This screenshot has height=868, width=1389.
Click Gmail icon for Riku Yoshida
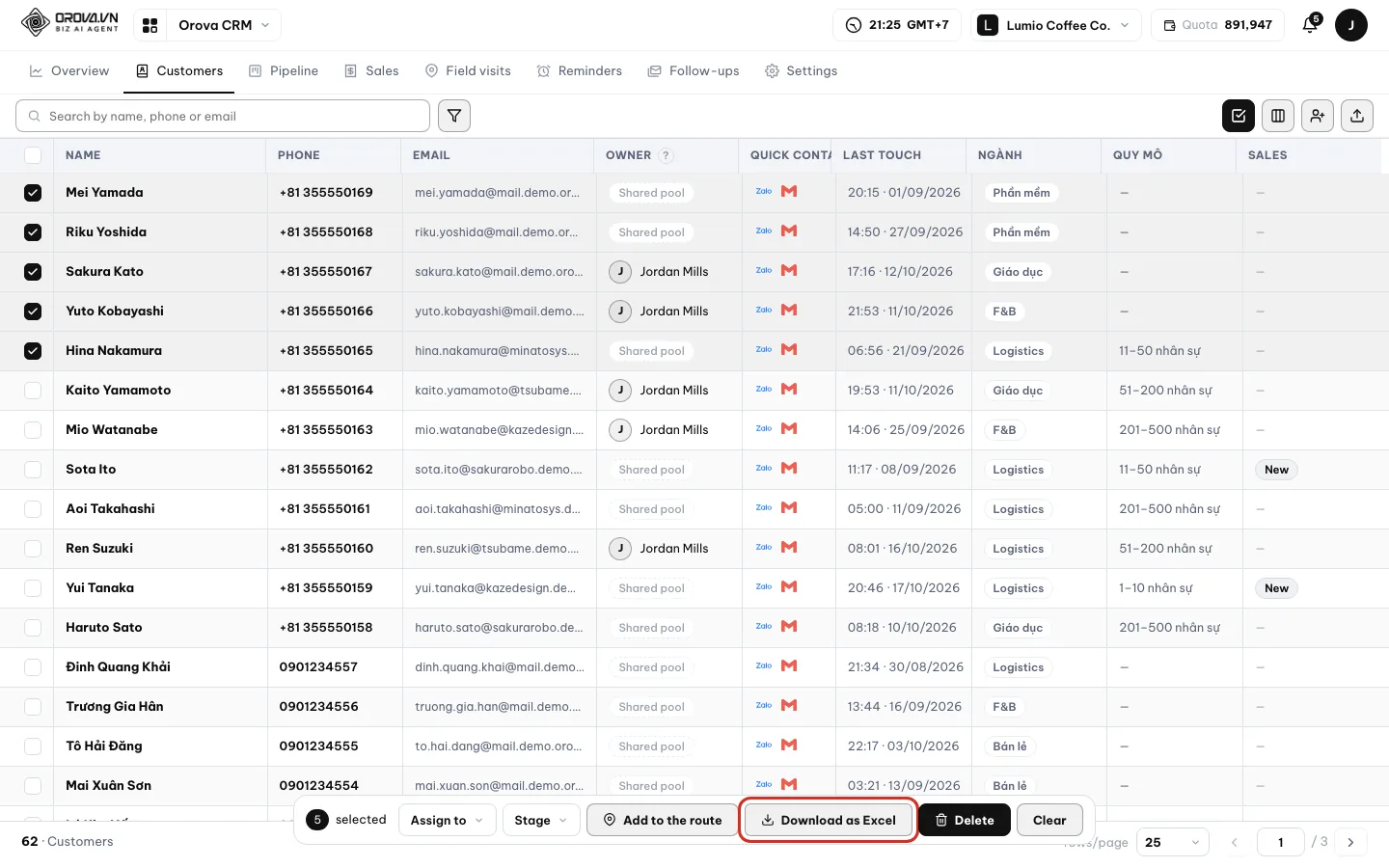(789, 231)
